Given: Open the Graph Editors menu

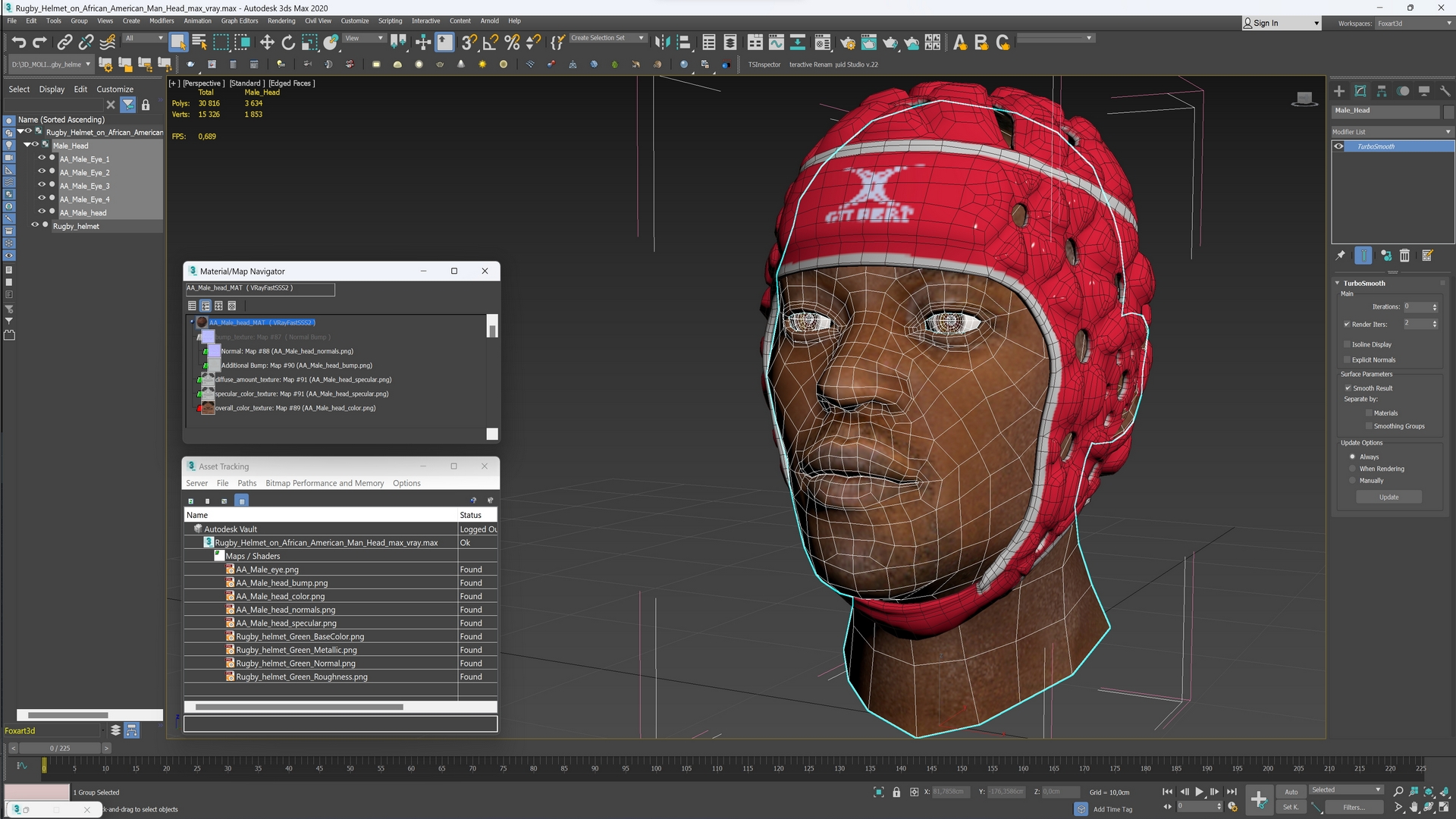Looking at the screenshot, I should (x=240, y=21).
